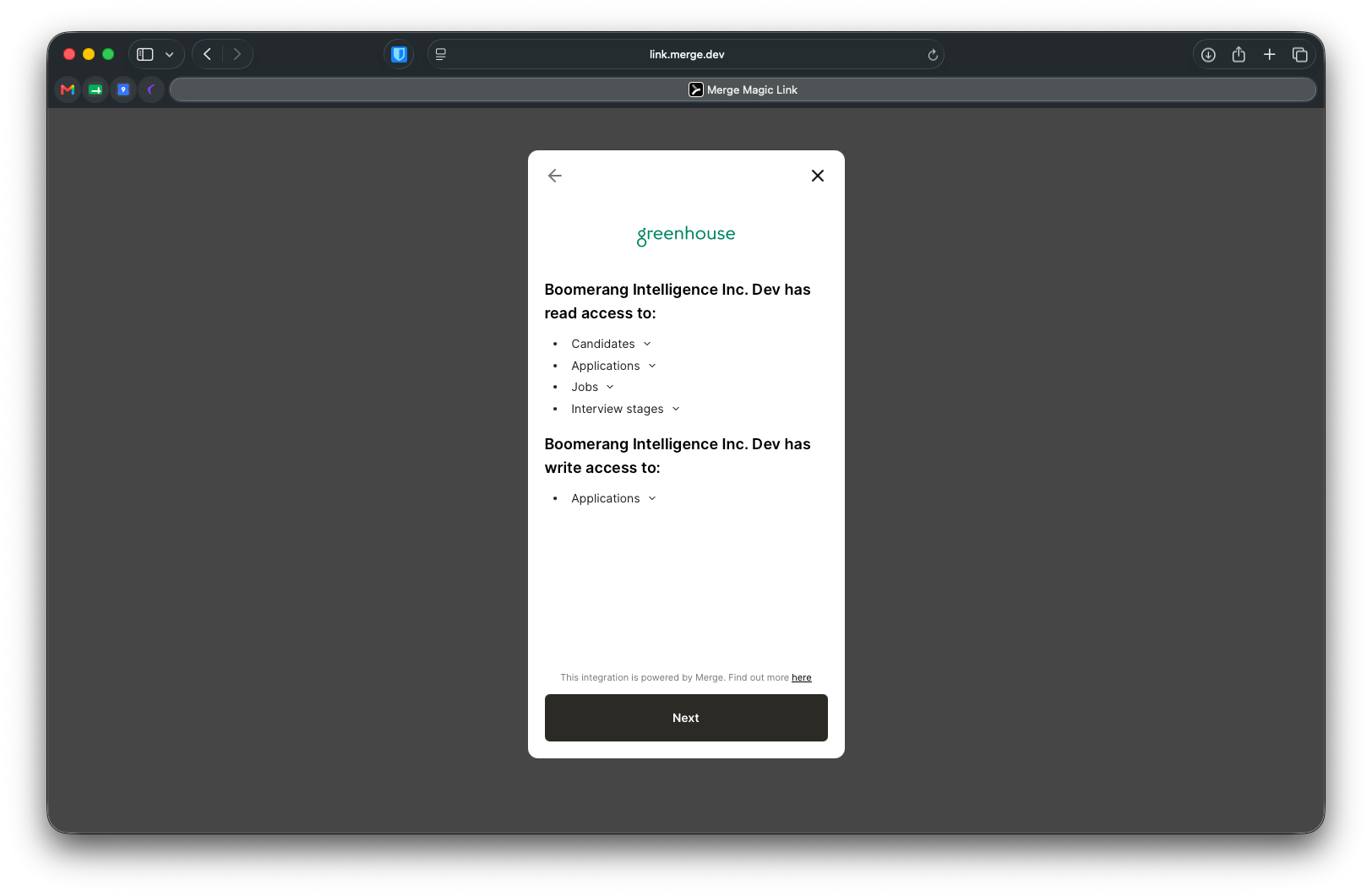Image resolution: width=1372 pixels, height=896 pixels.
Task: Click the 'write access to:' heading text
Action: pos(602,468)
